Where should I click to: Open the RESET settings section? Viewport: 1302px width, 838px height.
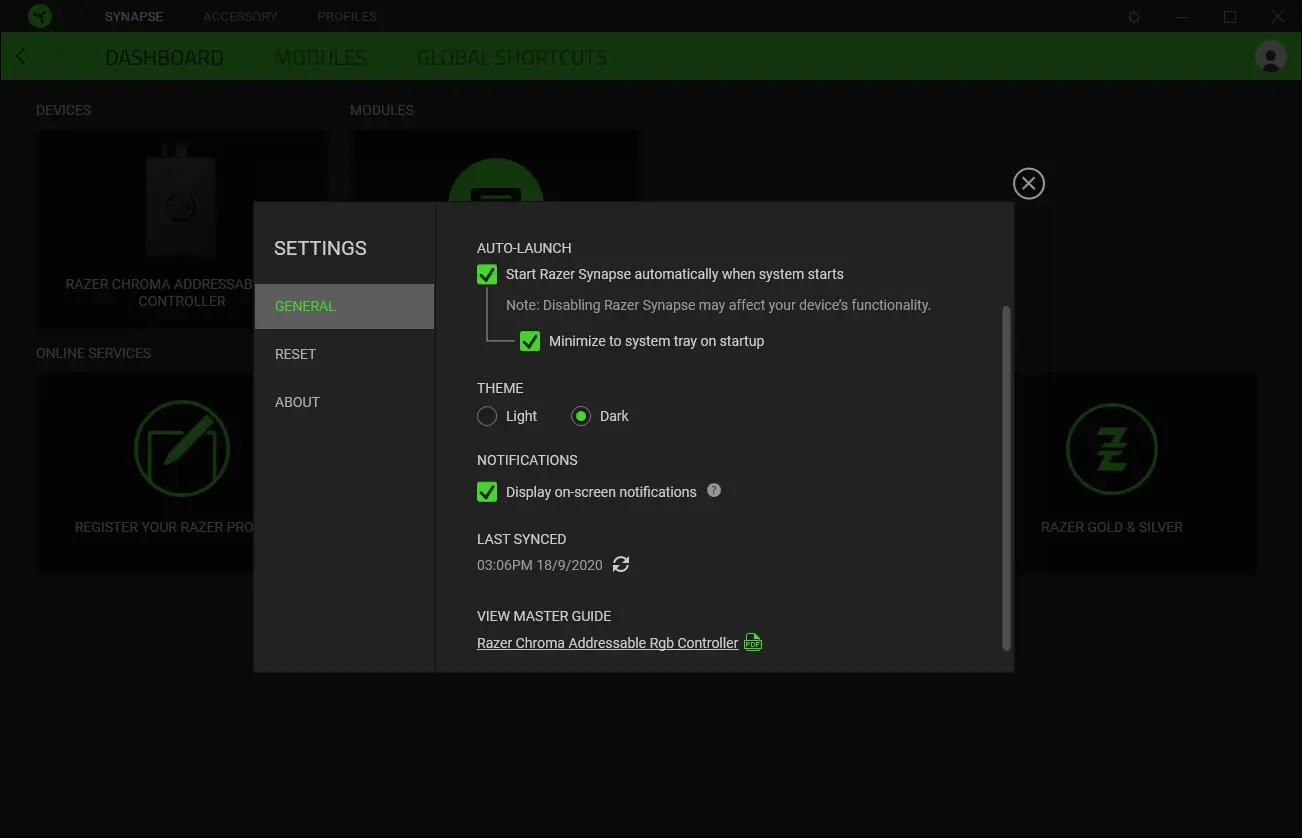tap(295, 353)
